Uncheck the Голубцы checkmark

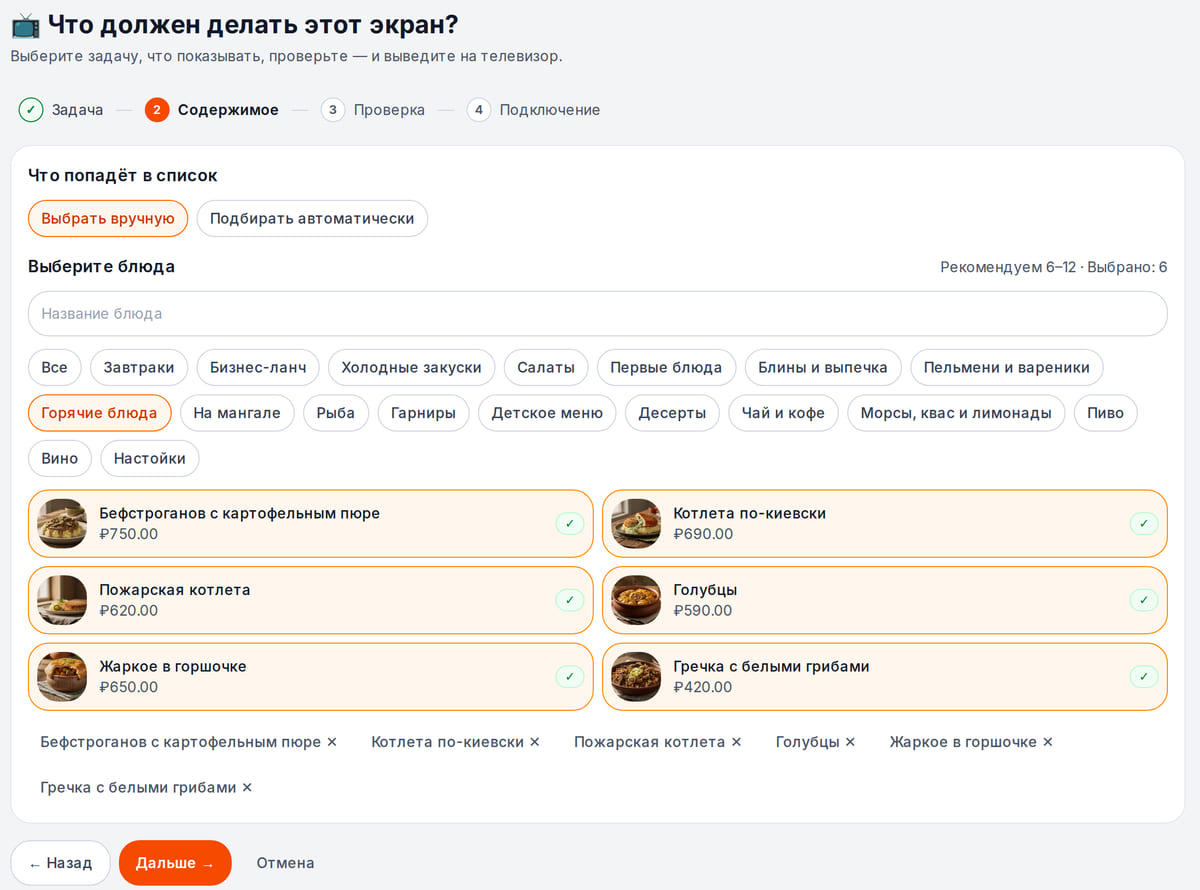[1143, 600]
